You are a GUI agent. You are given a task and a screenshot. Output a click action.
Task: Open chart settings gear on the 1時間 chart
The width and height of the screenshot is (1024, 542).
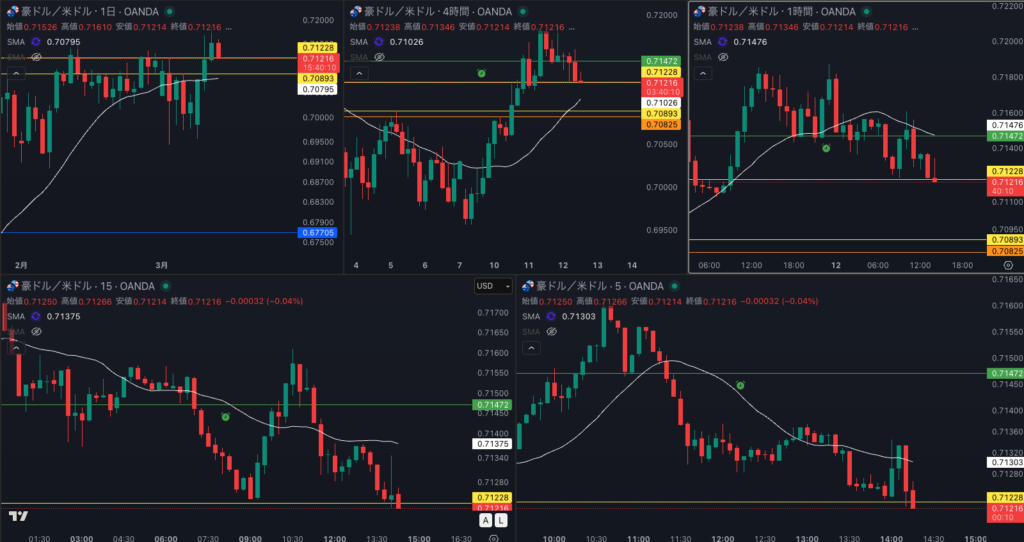point(1008,265)
